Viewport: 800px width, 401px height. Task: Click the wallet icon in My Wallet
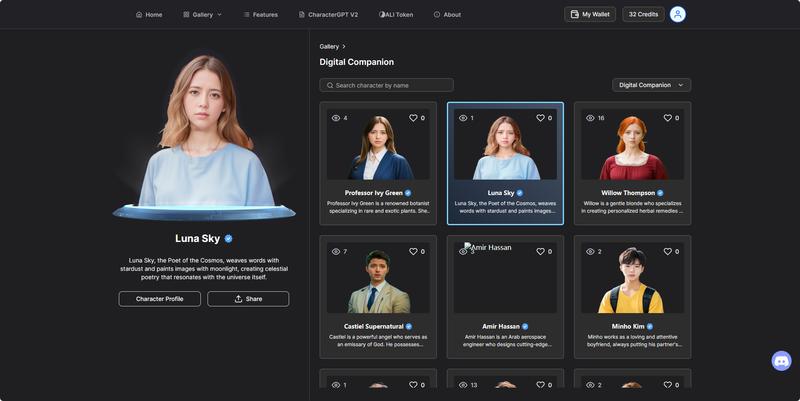tap(574, 14)
